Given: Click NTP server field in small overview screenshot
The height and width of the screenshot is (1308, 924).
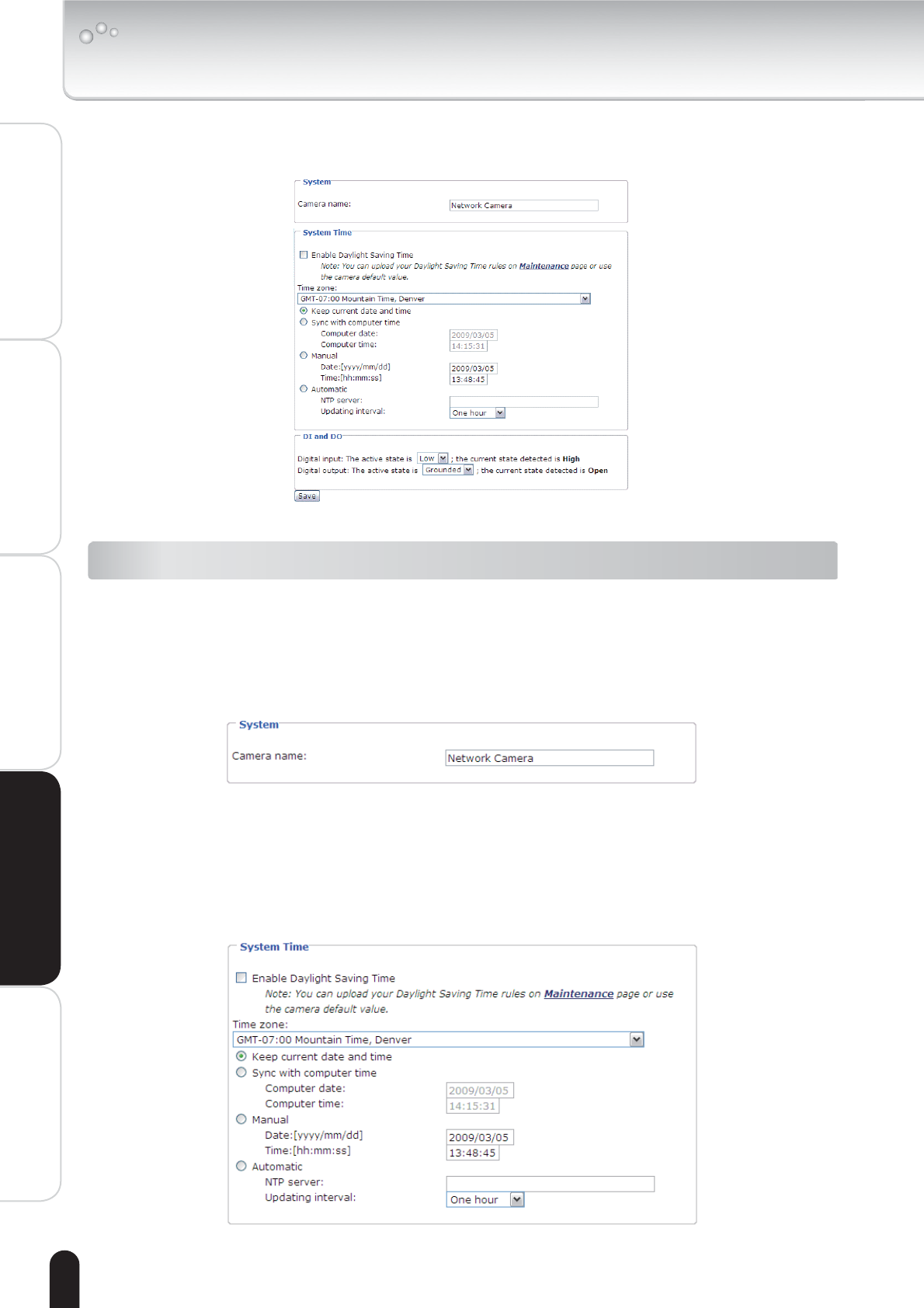Looking at the screenshot, I should [x=524, y=402].
